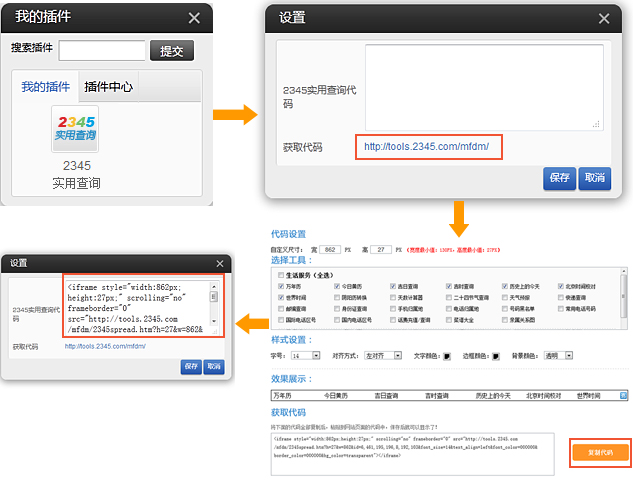
Task: Switch to the 插件中心 tab
Action: (x=108, y=87)
